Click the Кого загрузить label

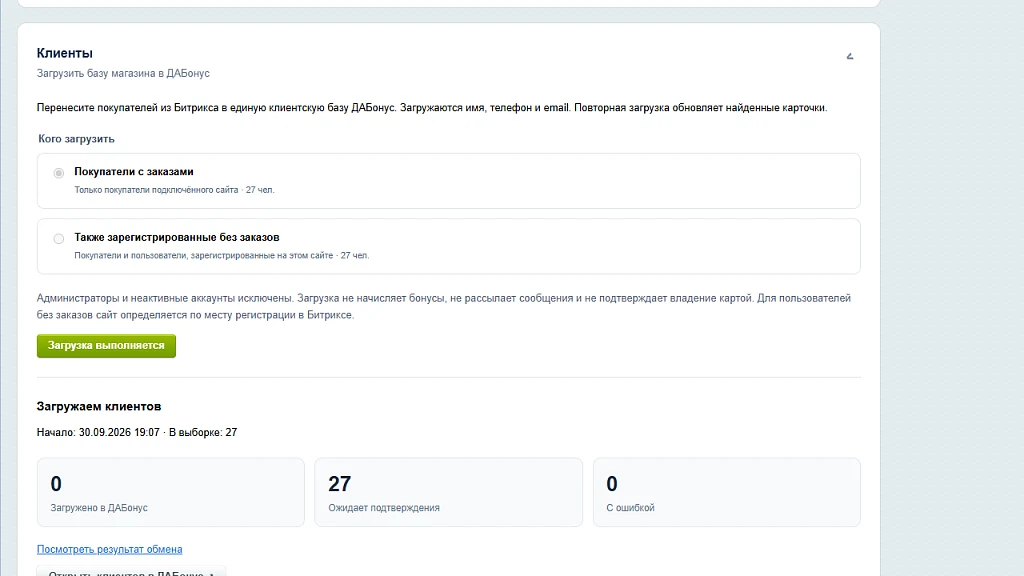pyautogui.click(x=76, y=138)
